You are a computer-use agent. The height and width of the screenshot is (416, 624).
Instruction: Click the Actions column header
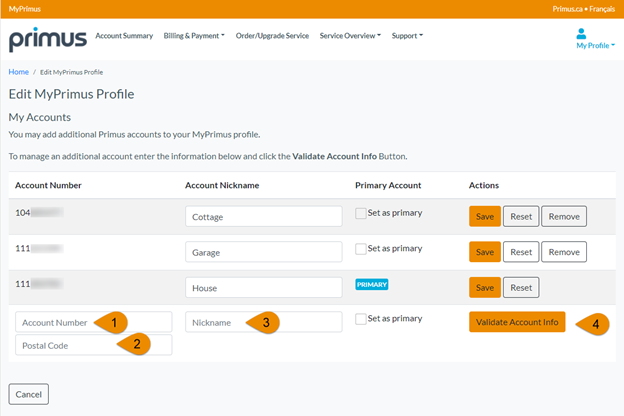tap(484, 185)
